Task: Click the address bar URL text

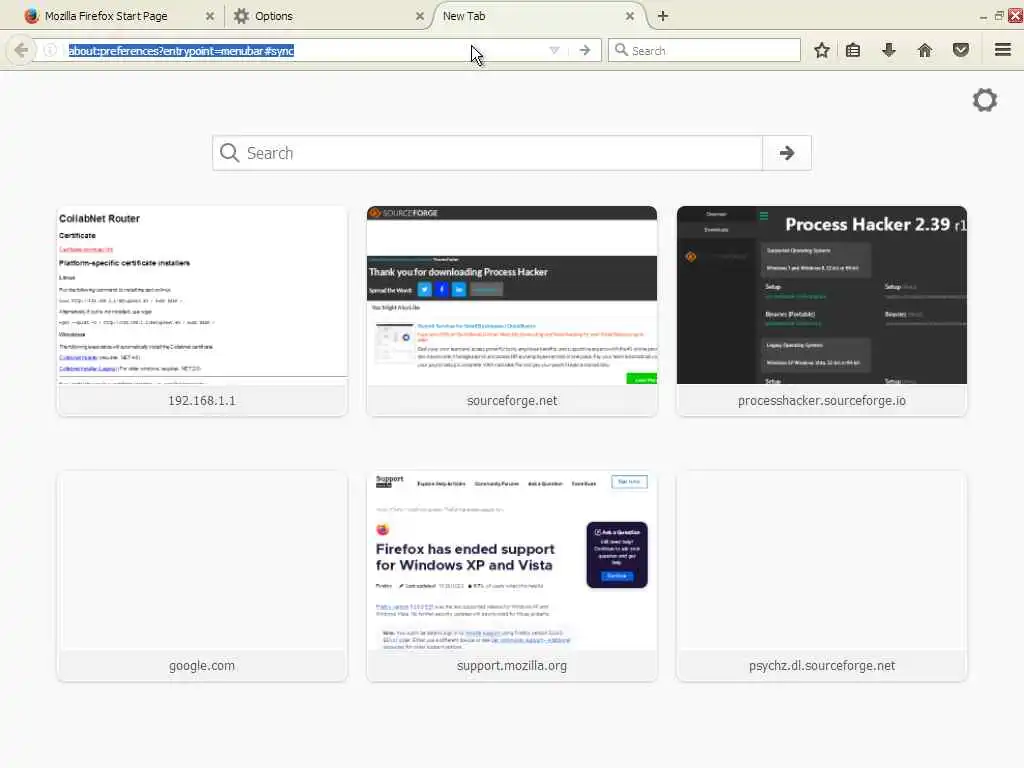Action: click(x=181, y=50)
